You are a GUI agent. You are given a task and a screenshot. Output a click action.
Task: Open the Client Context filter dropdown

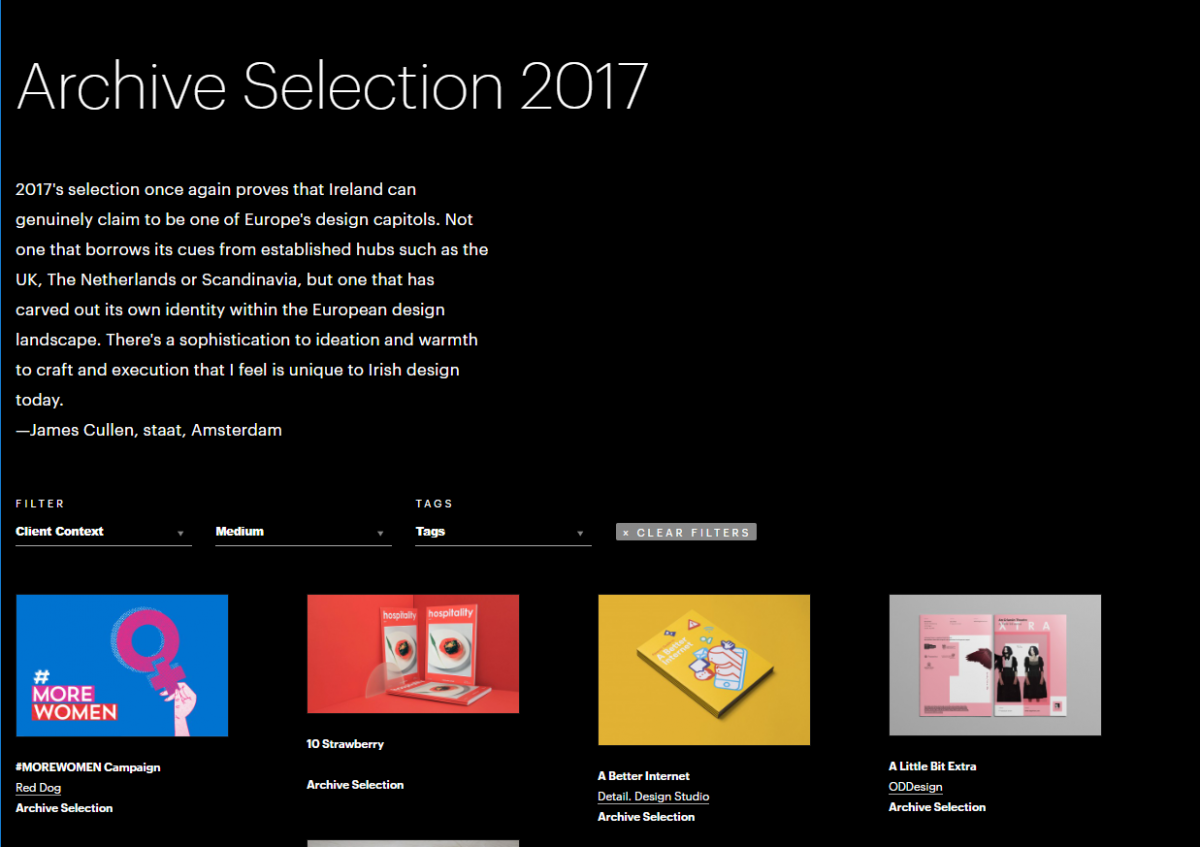click(x=103, y=532)
